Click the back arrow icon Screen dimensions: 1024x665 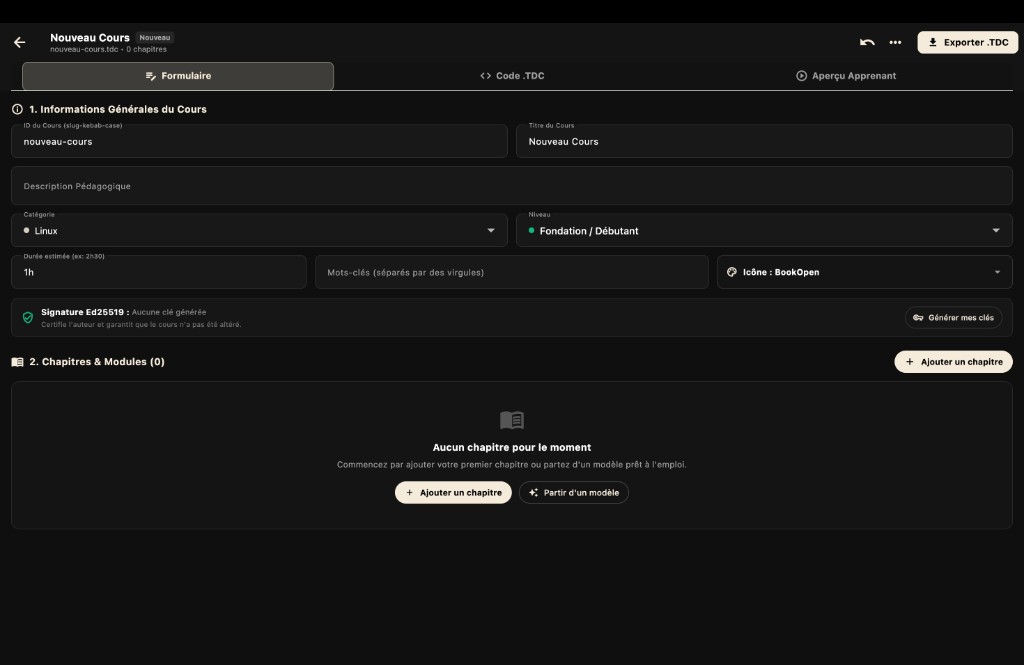[20, 42]
